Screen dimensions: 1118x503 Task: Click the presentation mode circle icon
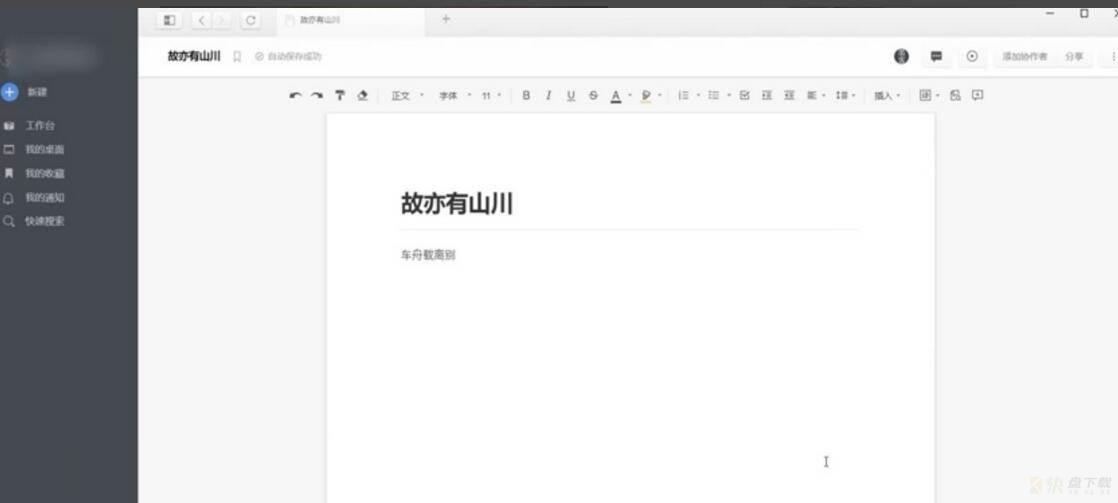[x=972, y=56]
